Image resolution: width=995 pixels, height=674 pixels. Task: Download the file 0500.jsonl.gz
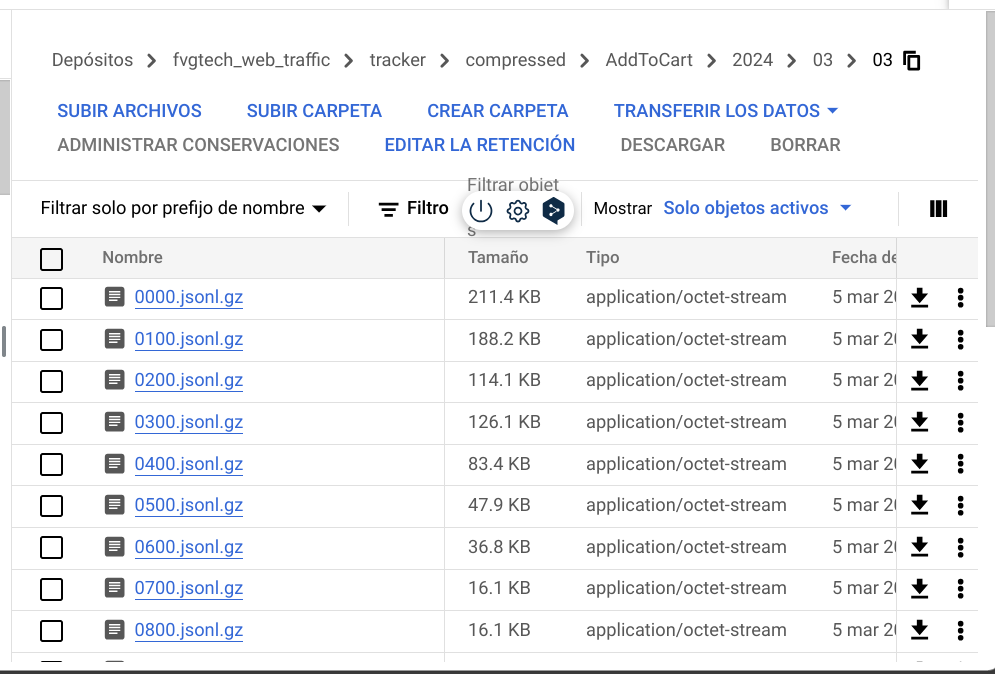pos(919,506)
